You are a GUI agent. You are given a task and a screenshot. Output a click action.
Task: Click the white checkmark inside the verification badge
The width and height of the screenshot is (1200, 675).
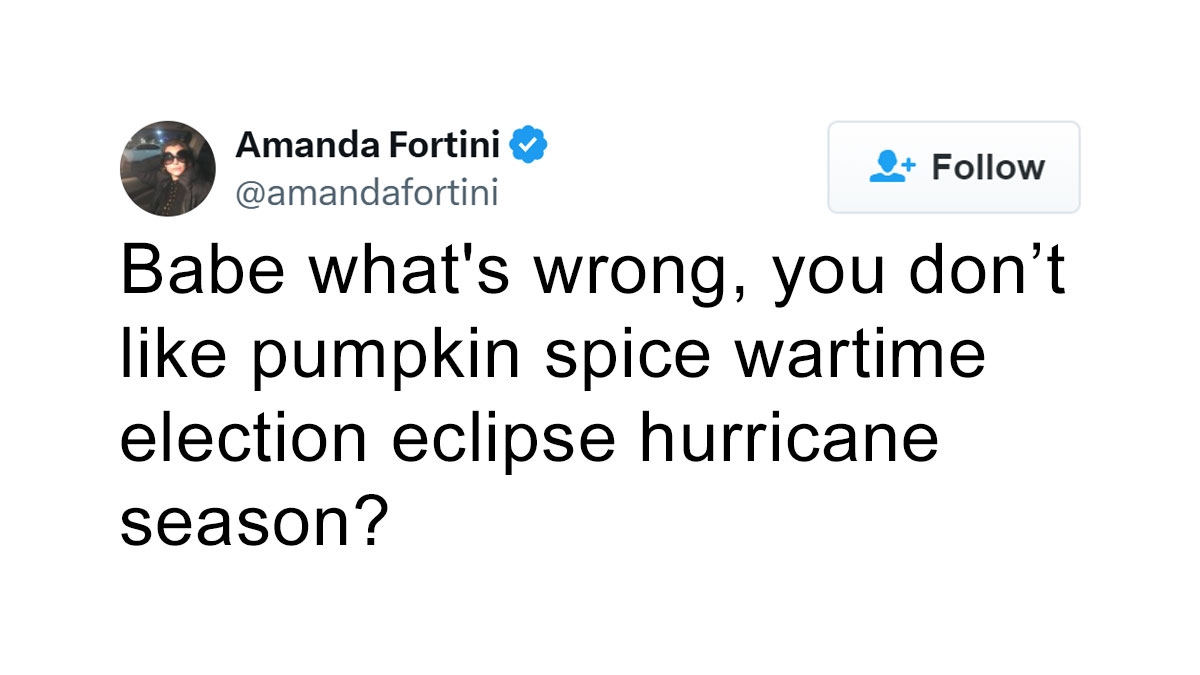pos(527,144)
